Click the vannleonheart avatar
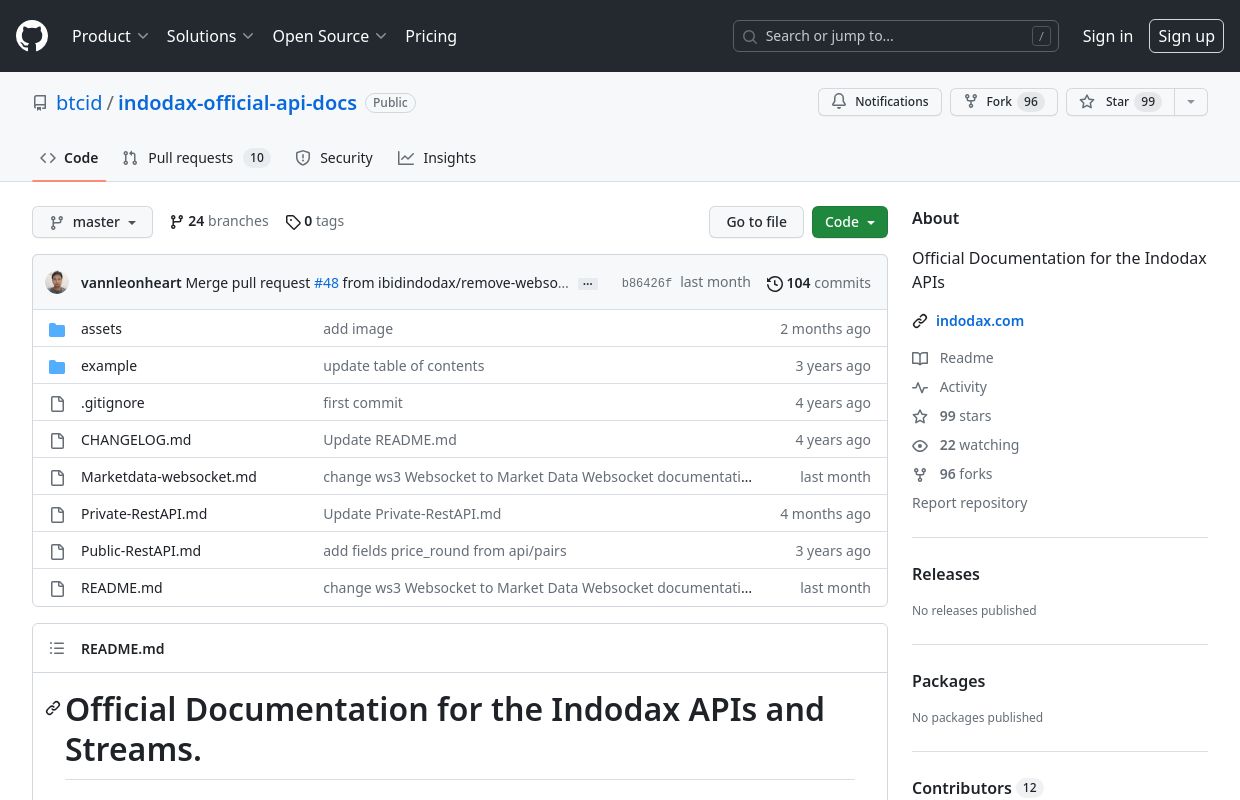 point(57,283)
